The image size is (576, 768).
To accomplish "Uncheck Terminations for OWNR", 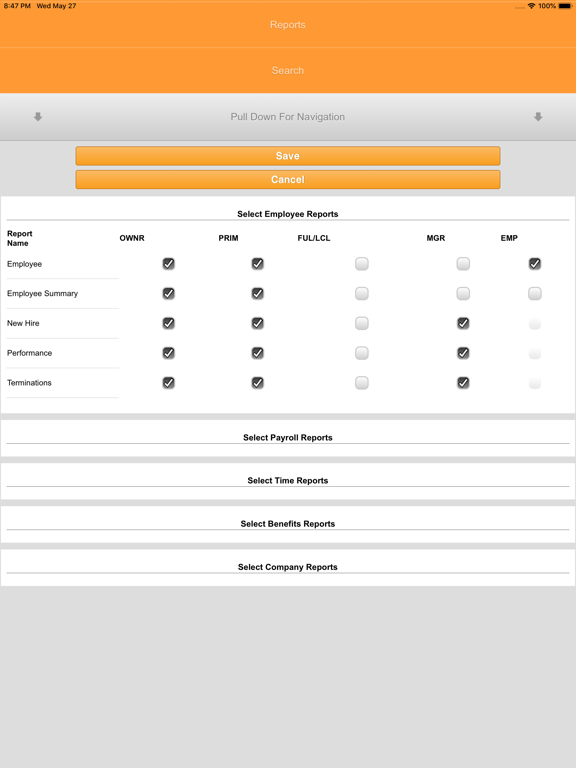I will pos(168,383).
